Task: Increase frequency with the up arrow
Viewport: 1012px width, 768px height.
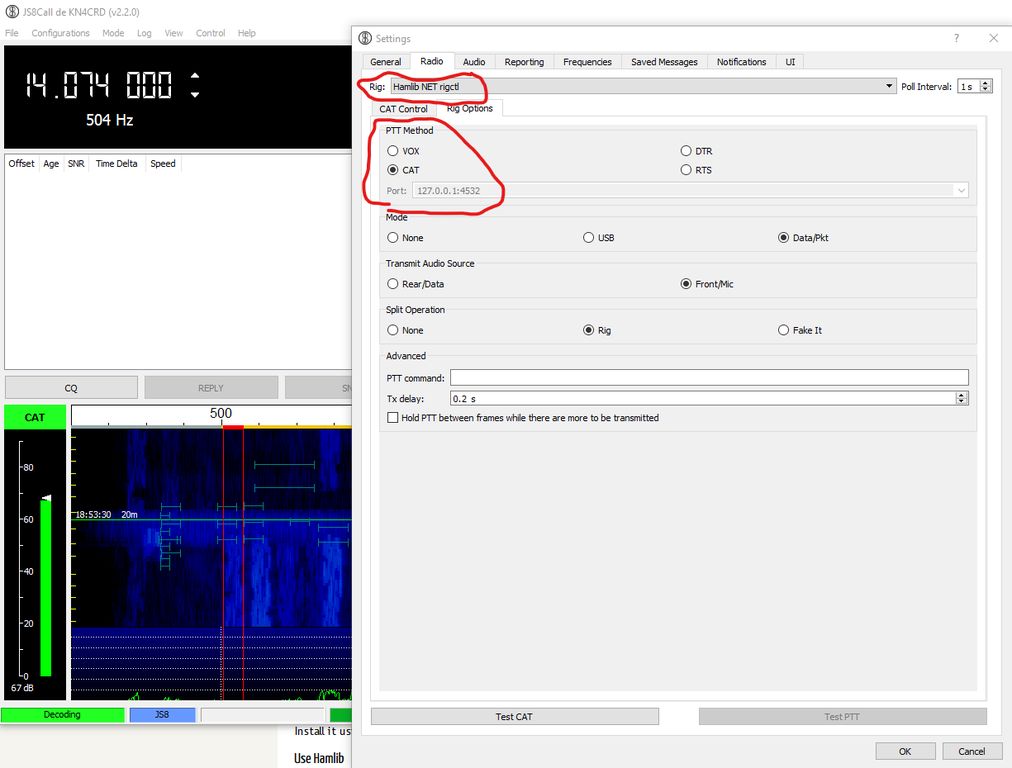Action: click(195, 76)
